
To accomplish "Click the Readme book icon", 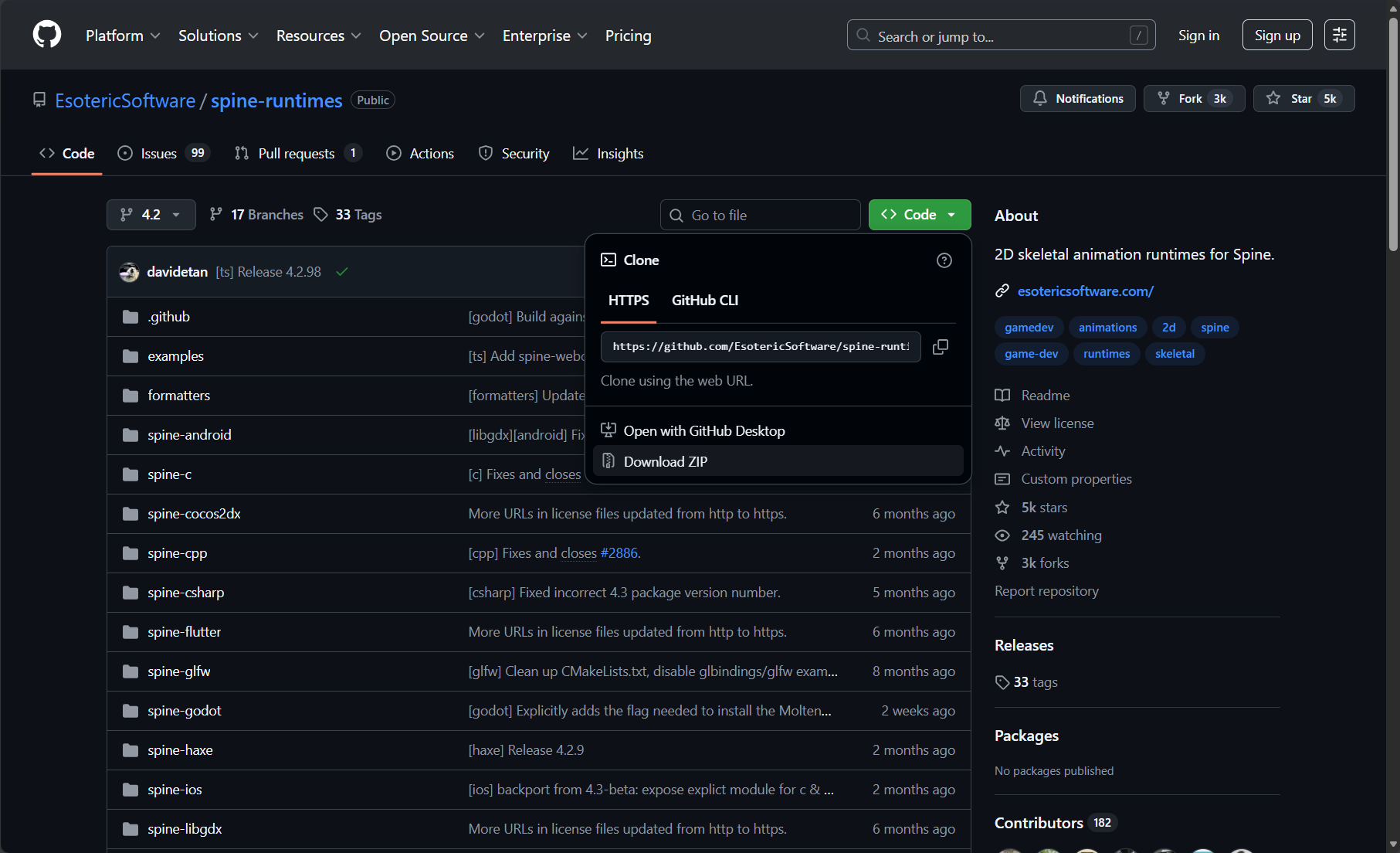I will [1002, 396].
